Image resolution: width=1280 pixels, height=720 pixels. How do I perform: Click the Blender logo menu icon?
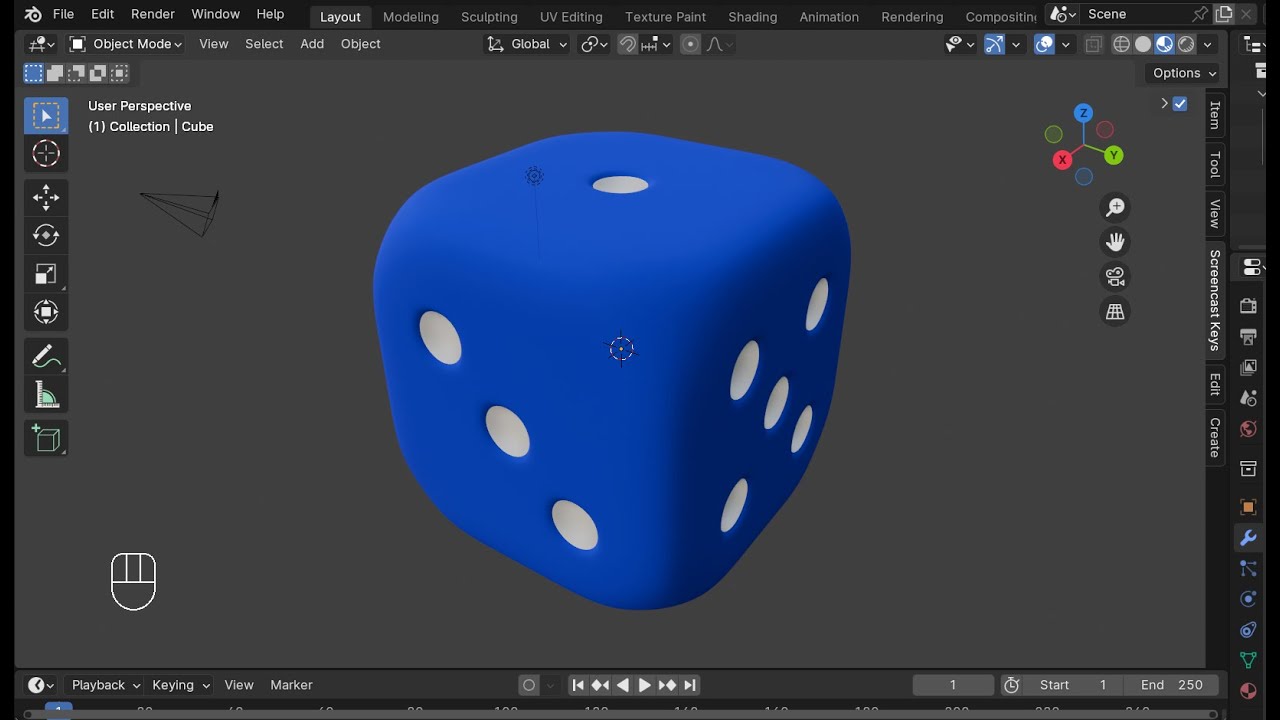coord(33,14)
